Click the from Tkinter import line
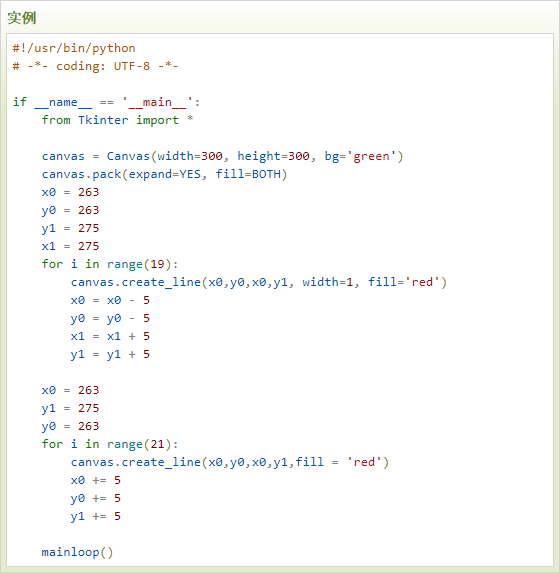560x573 pixels. click(117, 120)
